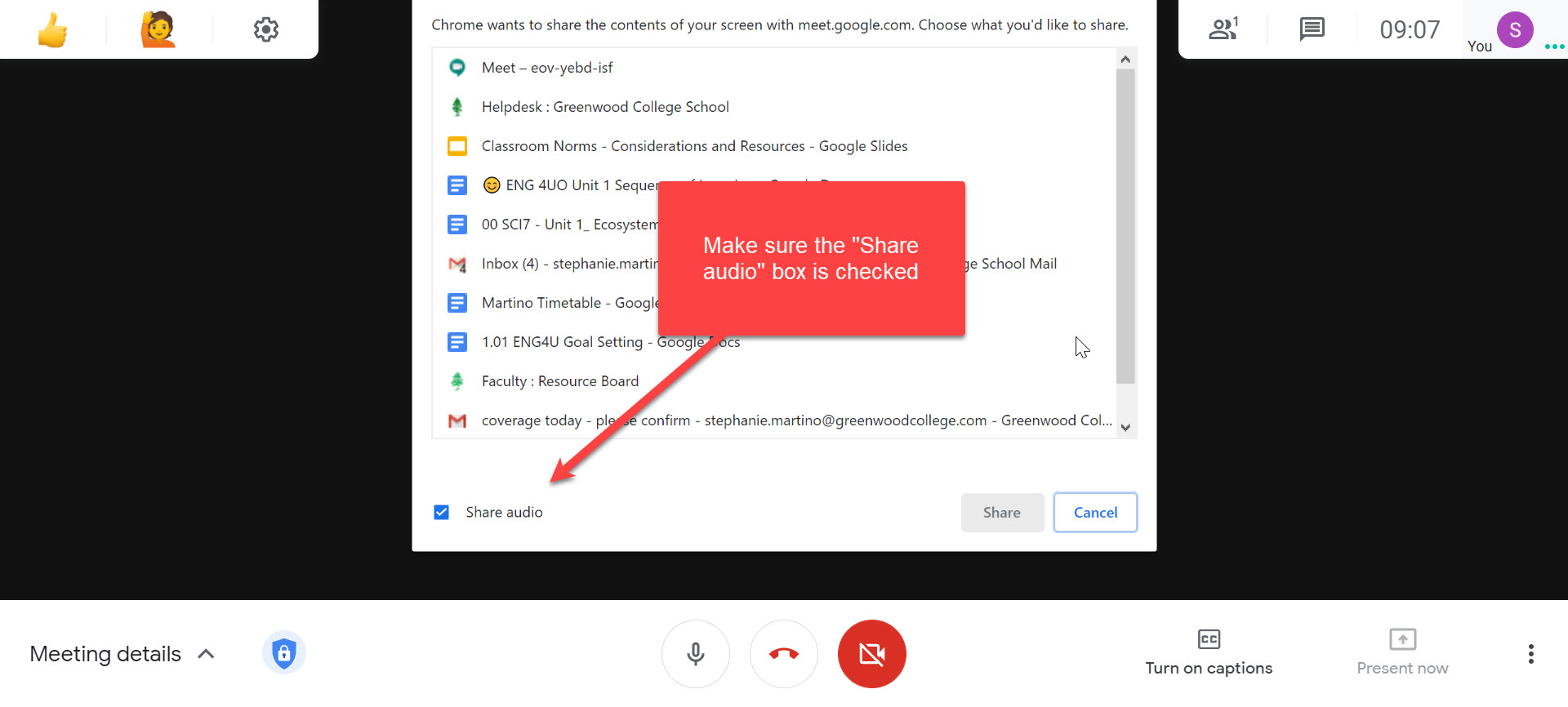Open the blue safety shield icon
Viewport: 1568px width, 707px height.
click(x=284, y=653)
